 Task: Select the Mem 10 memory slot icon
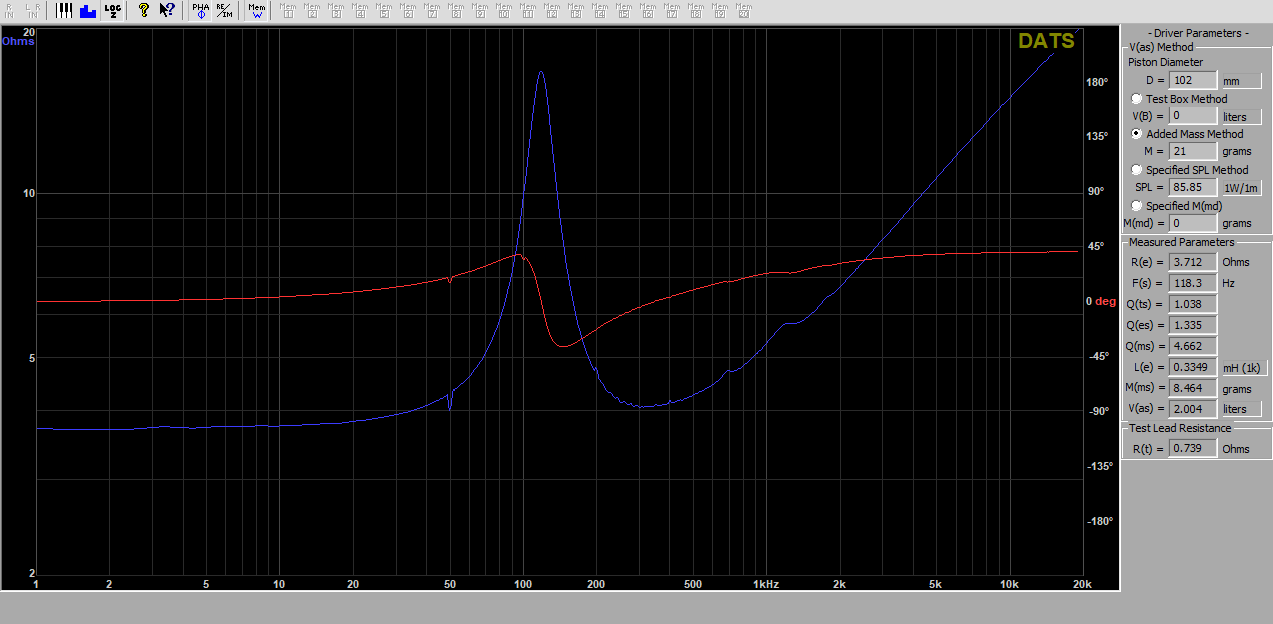pyautogui.click(x=504, y=11)
